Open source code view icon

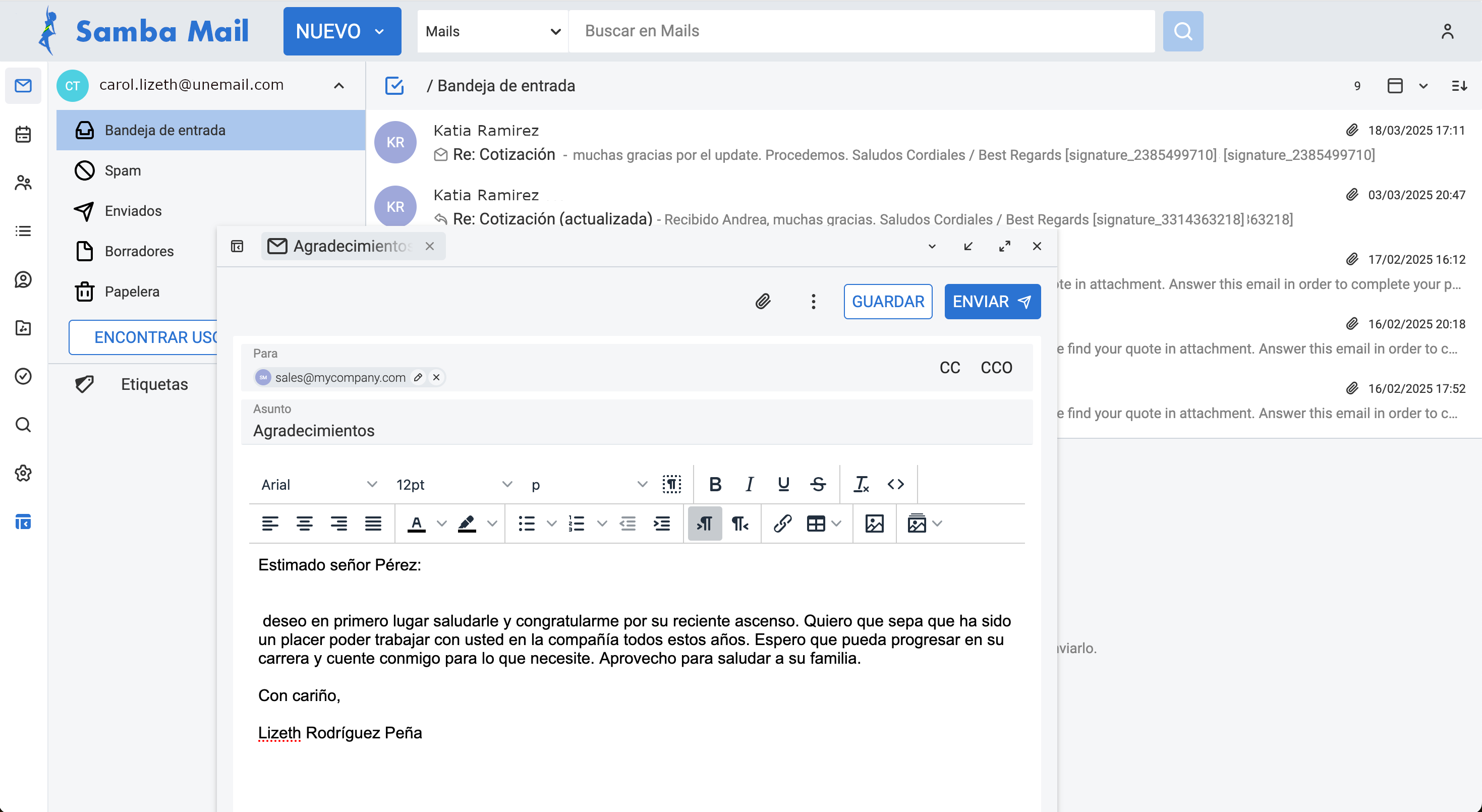(x=896, y=484)
